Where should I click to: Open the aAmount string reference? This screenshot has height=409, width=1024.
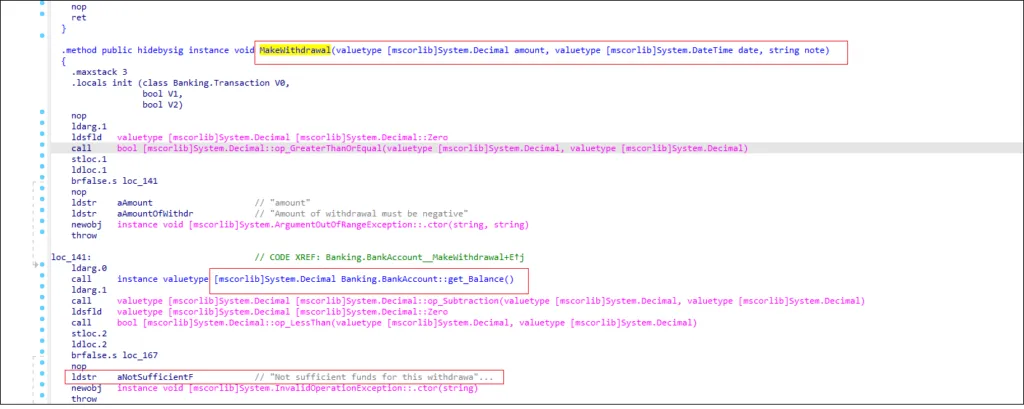click(x=135, y=203)
